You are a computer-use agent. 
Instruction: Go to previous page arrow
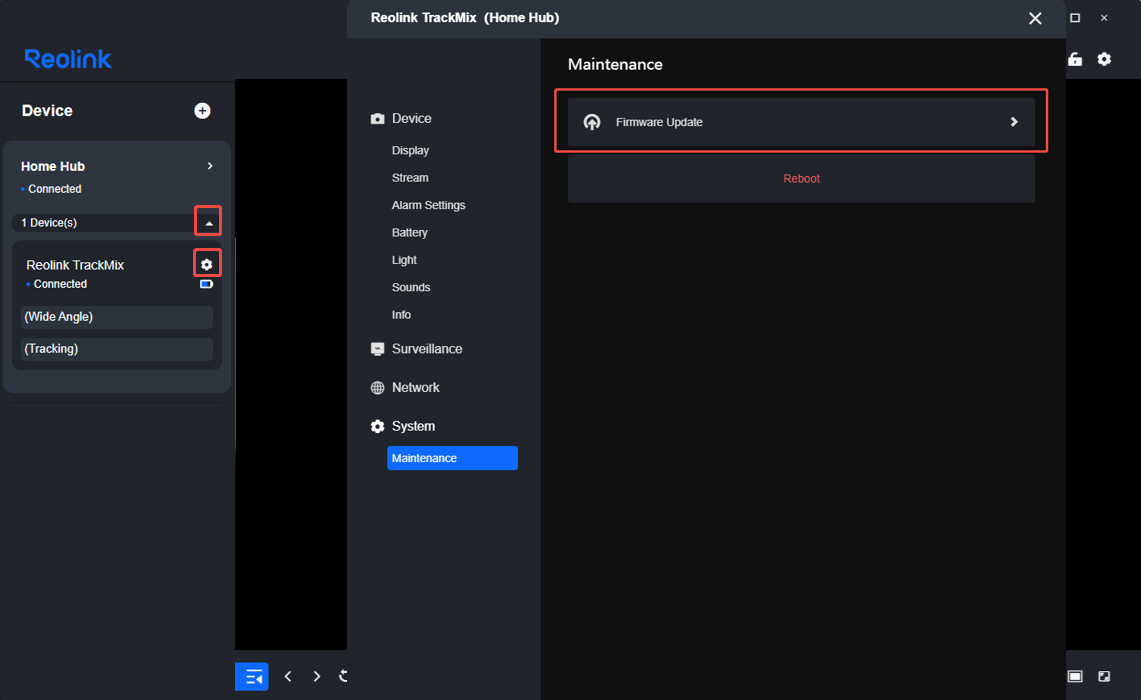[288, 676]
